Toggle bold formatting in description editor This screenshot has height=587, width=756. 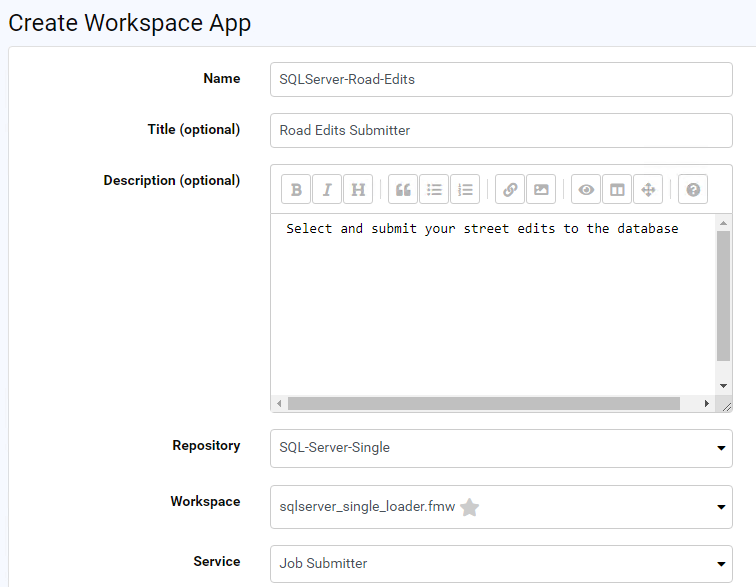[x=296, y=189]
